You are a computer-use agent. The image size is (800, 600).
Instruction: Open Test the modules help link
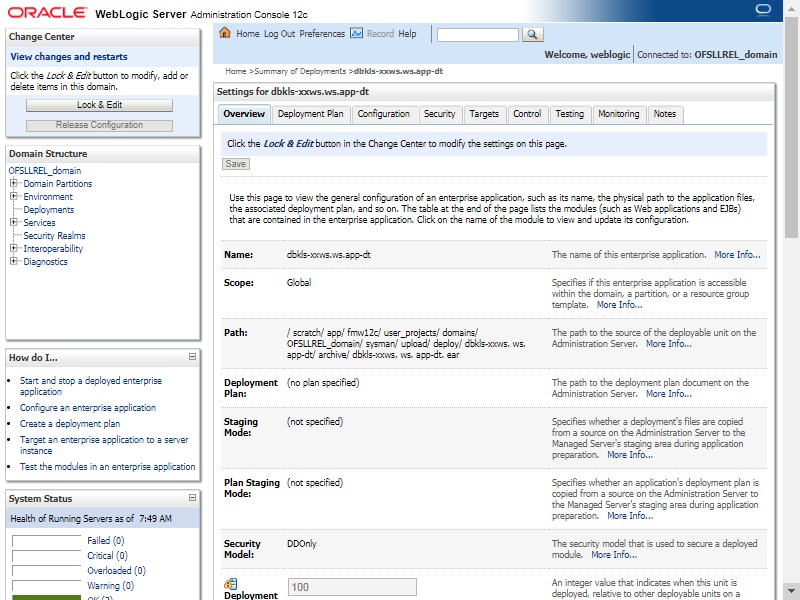[108, 466]
